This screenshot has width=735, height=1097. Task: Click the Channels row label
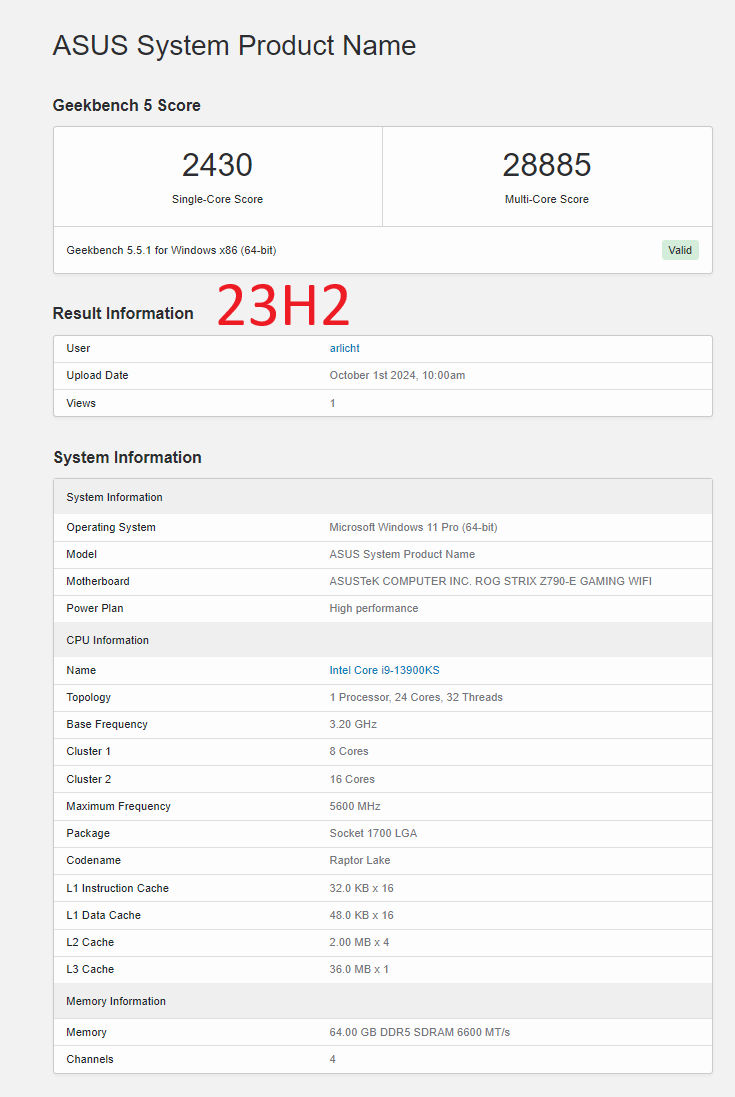point(90,1059)
